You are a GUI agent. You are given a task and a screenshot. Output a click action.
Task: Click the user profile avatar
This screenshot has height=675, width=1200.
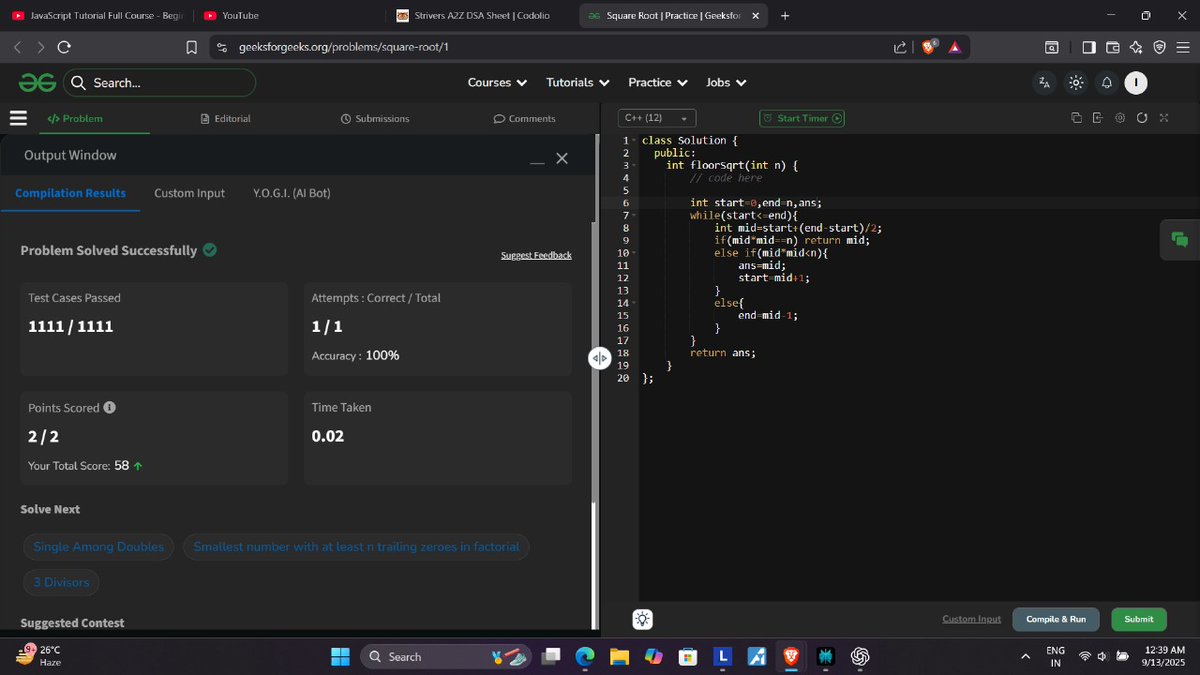(x=1136, y=83)
